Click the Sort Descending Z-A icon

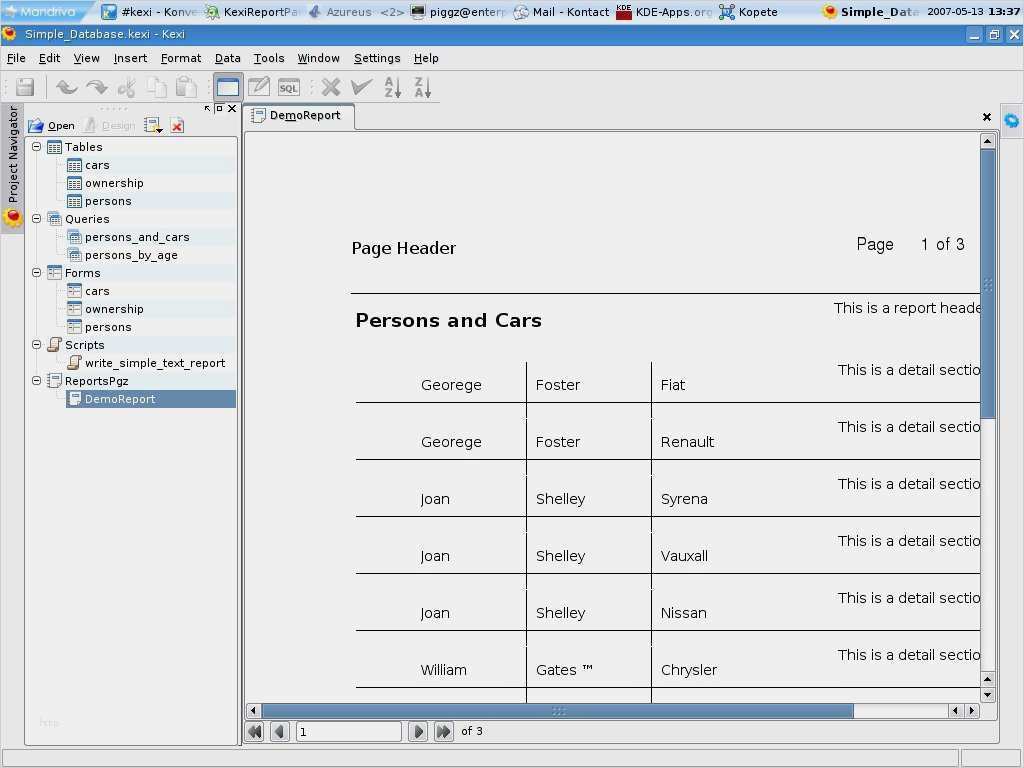click(x=423, y=87)
